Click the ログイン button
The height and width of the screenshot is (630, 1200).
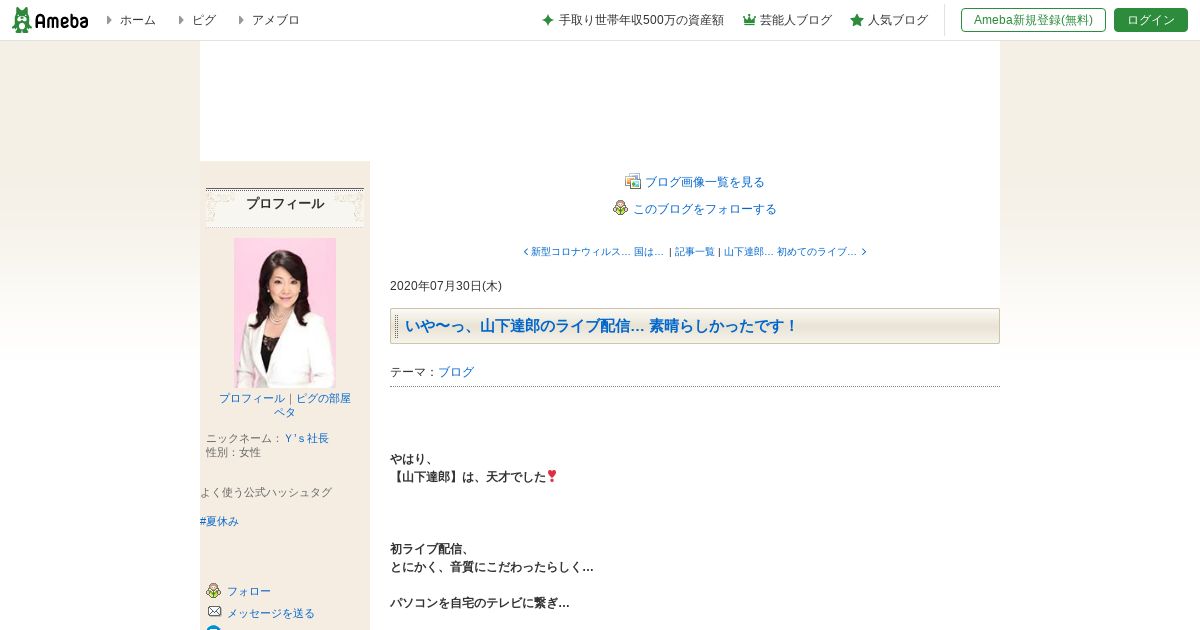coord(1151,20)
